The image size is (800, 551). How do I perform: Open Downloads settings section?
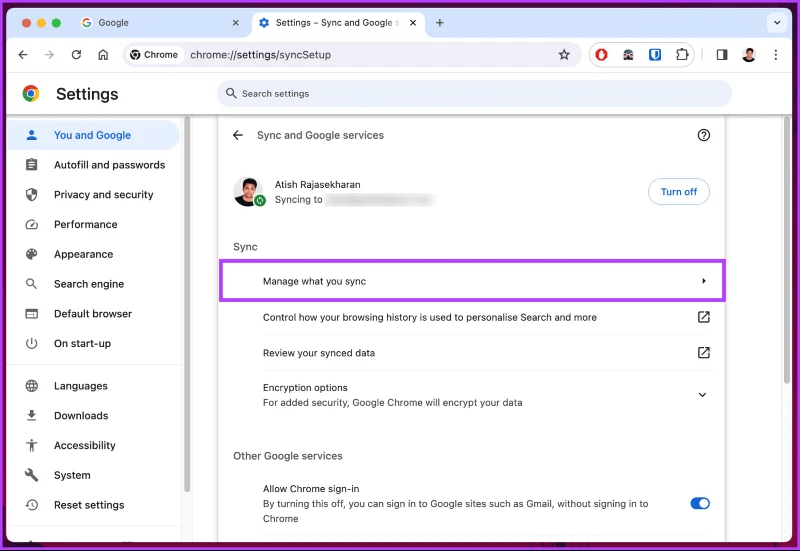pos(93,416)
